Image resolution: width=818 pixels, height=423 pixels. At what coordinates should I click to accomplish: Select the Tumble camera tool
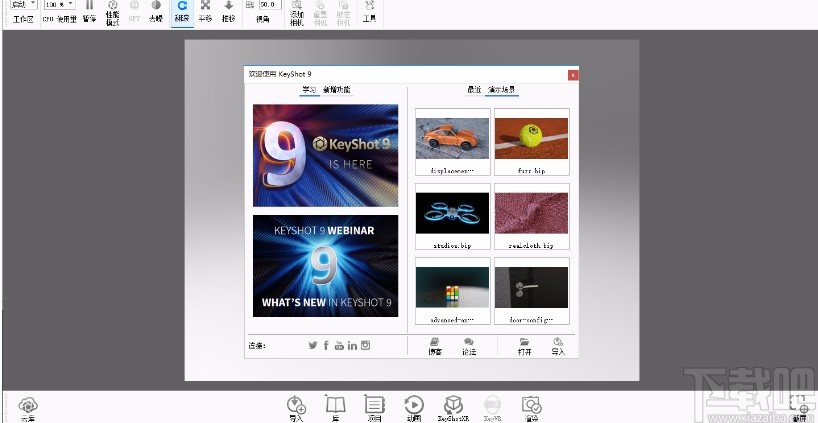click(182, 12)
